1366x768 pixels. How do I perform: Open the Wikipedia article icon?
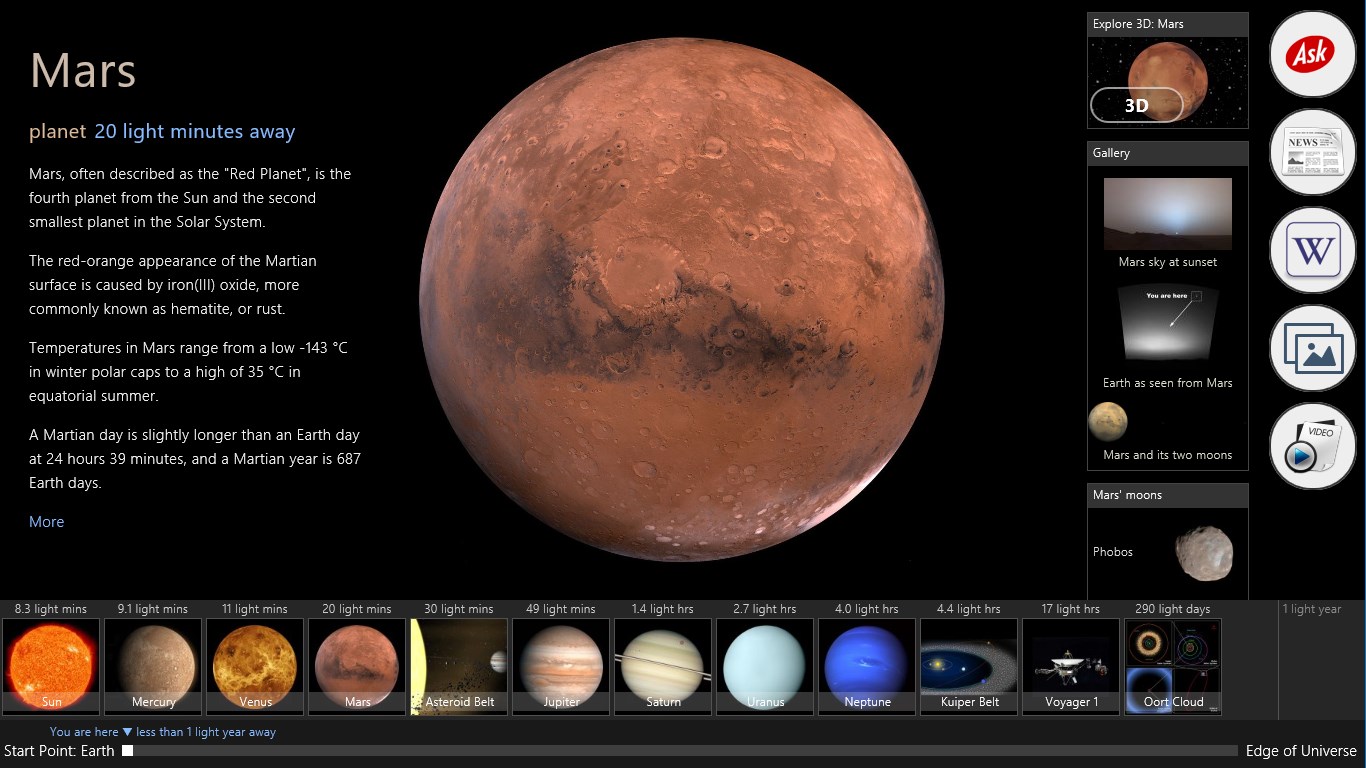point(1311,249)
